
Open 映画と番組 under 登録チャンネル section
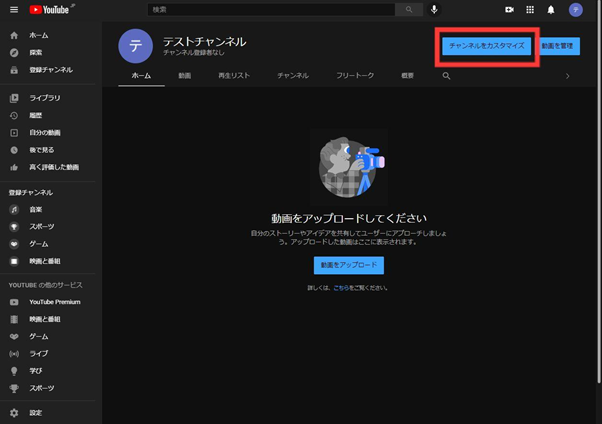pos(48,261)
